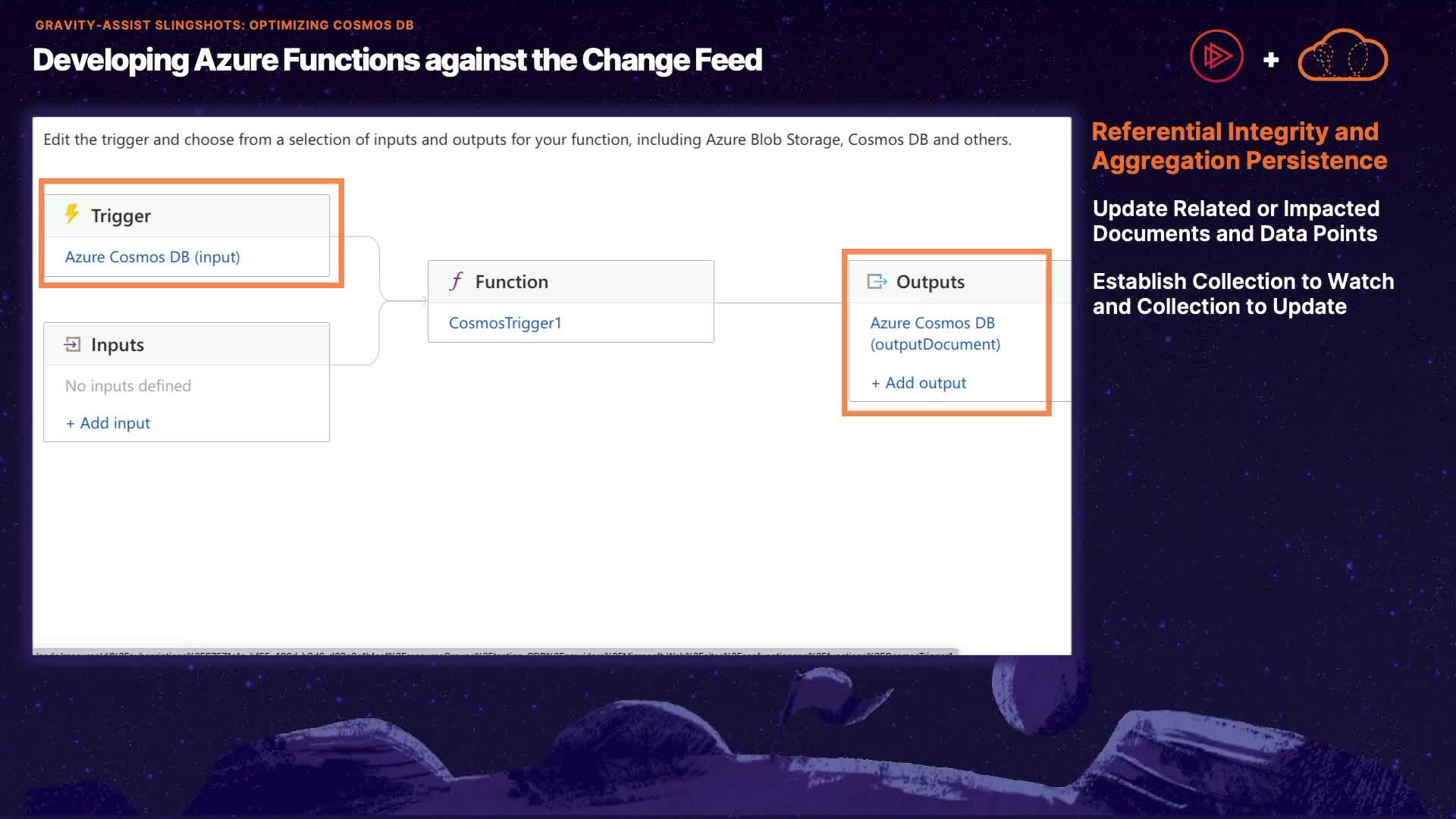
Task: Open the CosmosTrigger1 function link
Action: [505, 323]
